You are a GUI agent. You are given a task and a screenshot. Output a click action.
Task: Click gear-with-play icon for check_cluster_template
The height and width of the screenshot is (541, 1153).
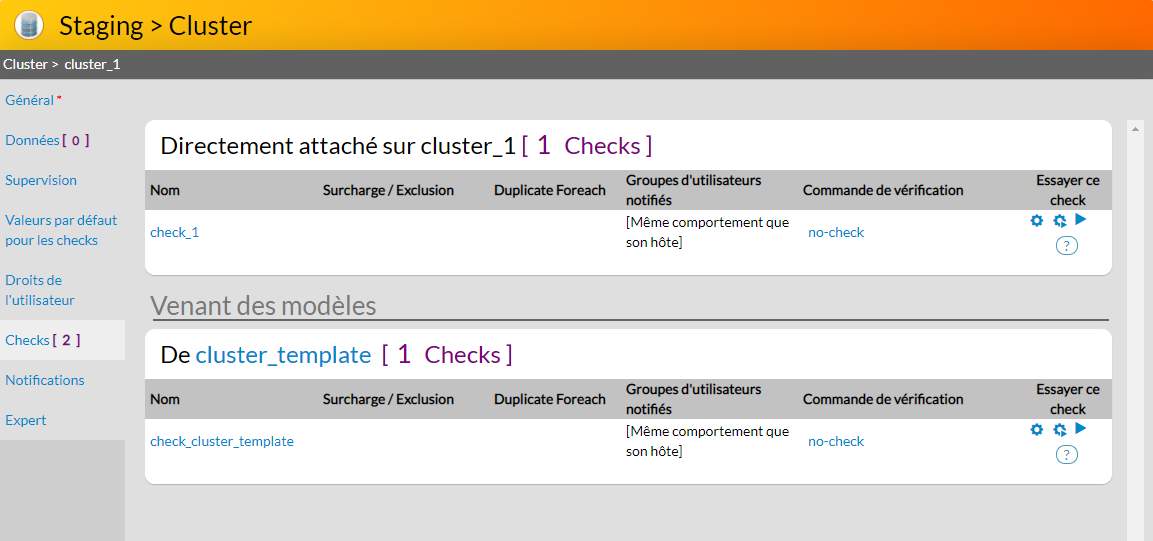(1060, 430)
